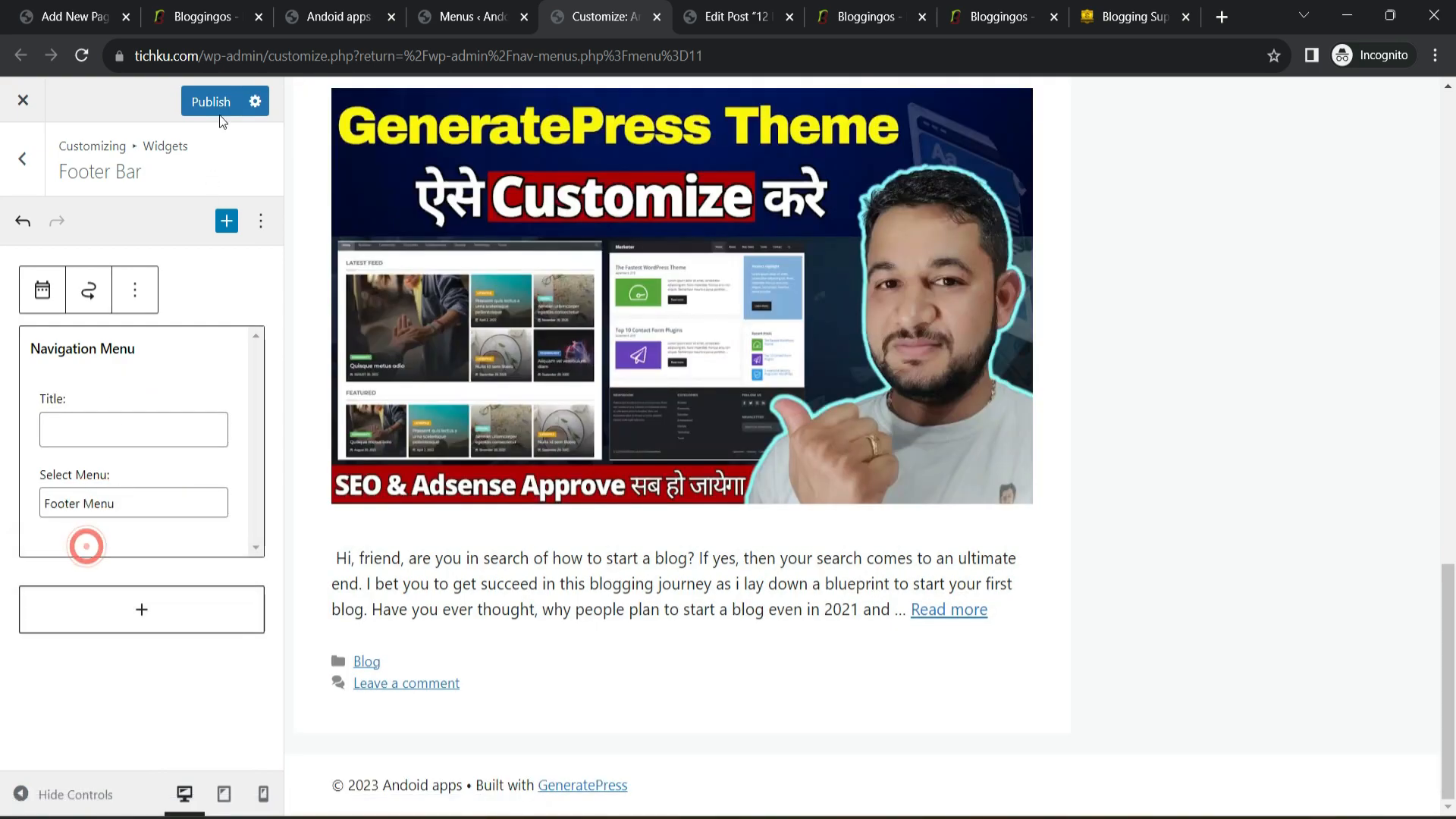
Task: Switch to Andoid apps browser tab
Action: (x=338, y=17)
